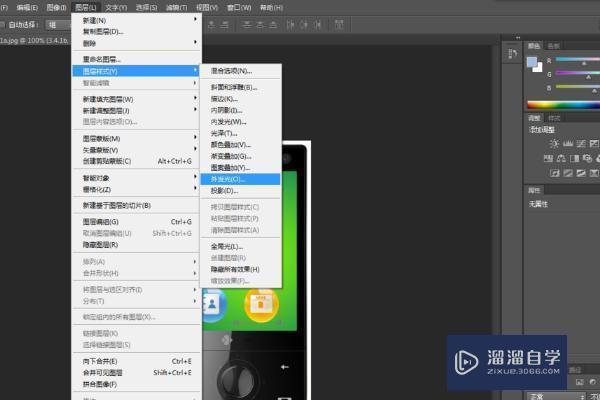Switch to the 色板 swatches tab
This screenshot has height=400, width=600.
[553, 46]
